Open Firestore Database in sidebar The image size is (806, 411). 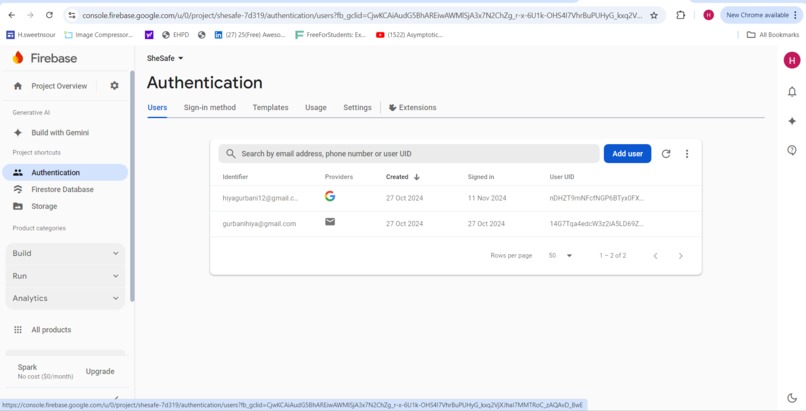(x=65, y=189)
